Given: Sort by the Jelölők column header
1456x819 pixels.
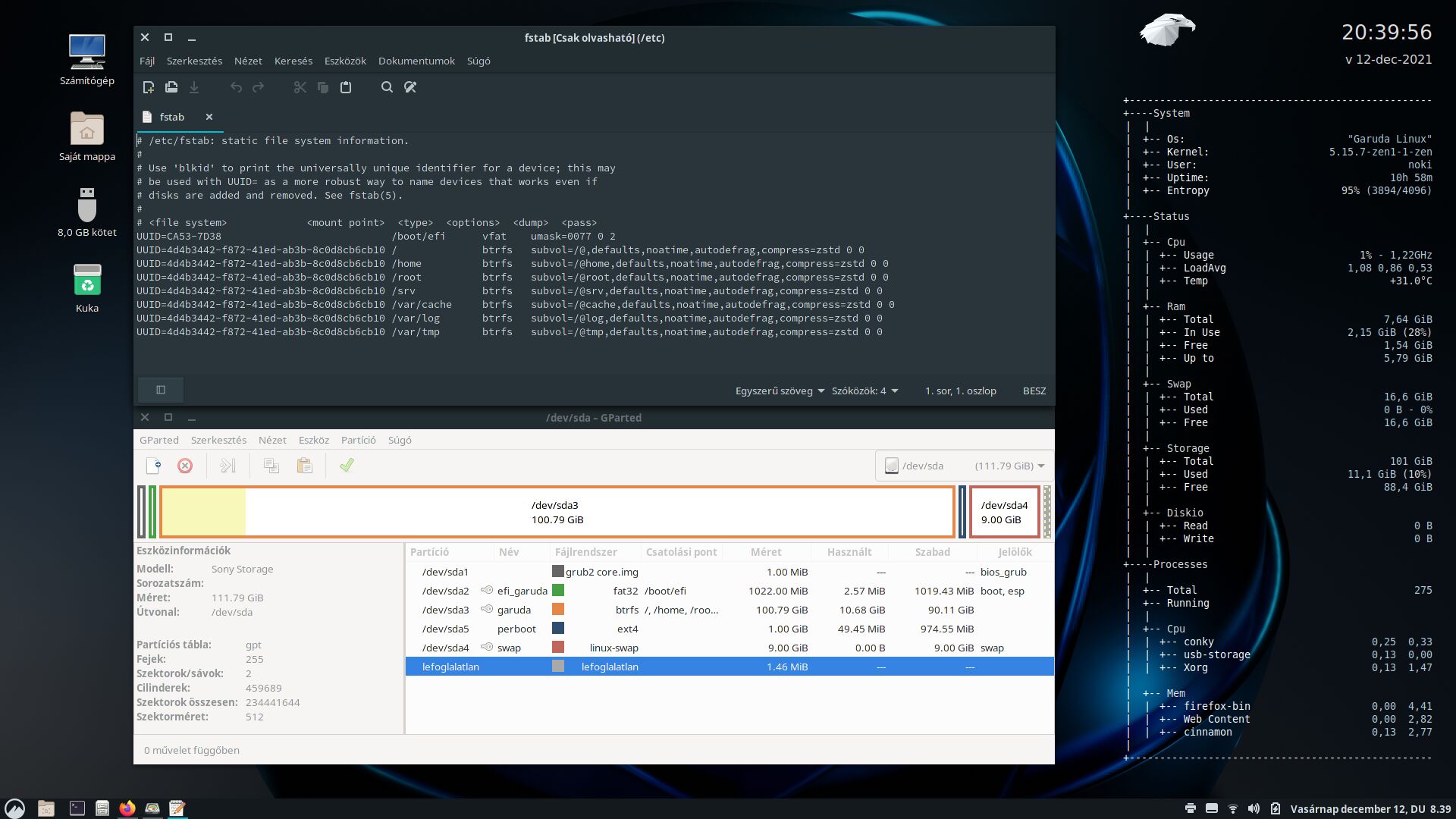Looking at the screenshot, I should pyautogui.click(x=1015, y=552).
